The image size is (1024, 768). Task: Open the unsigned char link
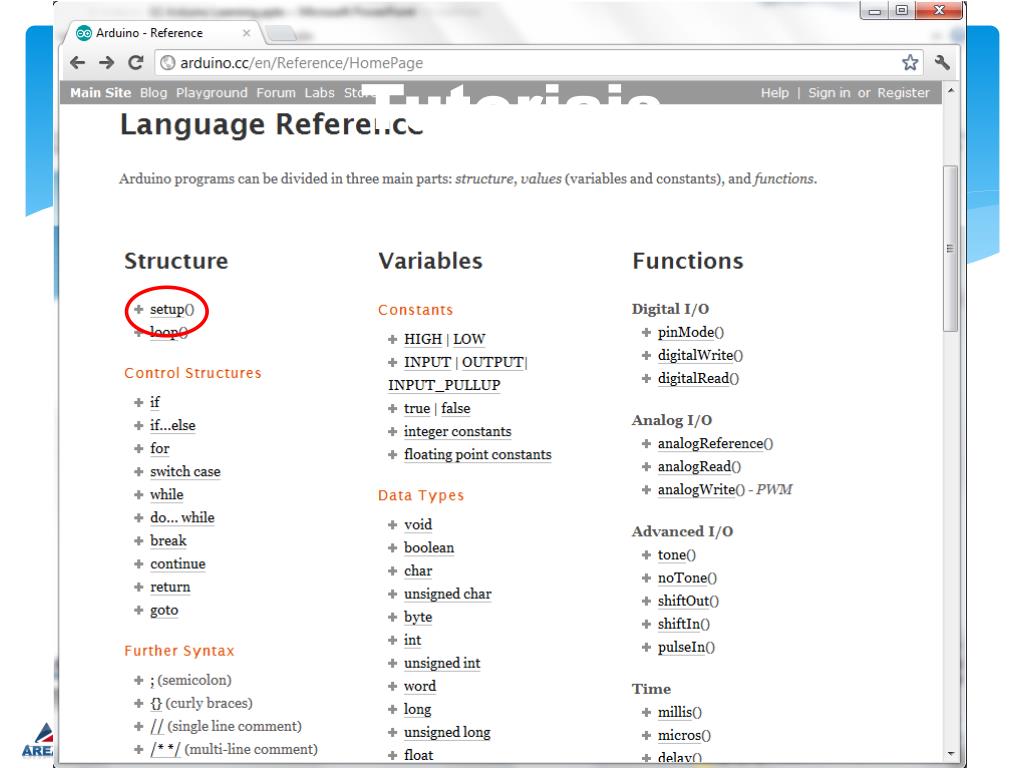[447, 594]
